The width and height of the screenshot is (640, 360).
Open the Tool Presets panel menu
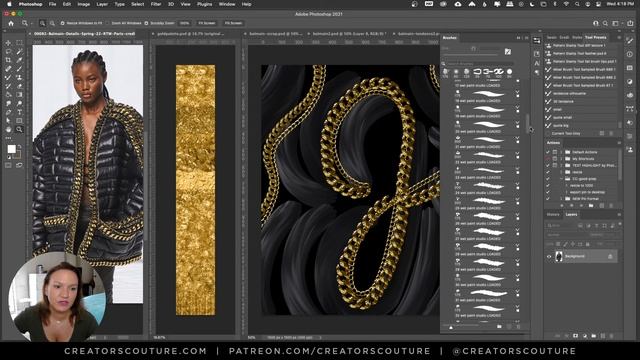tap(619, 38)
